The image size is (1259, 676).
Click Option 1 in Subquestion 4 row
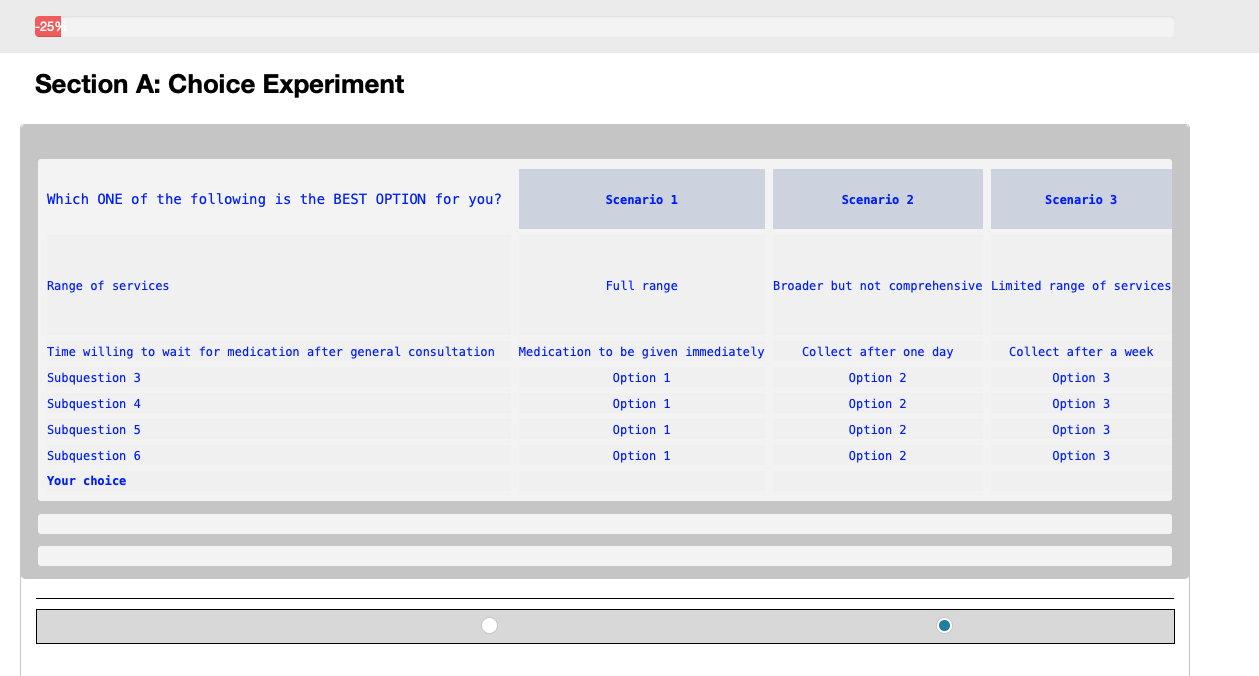coord(641,404)
